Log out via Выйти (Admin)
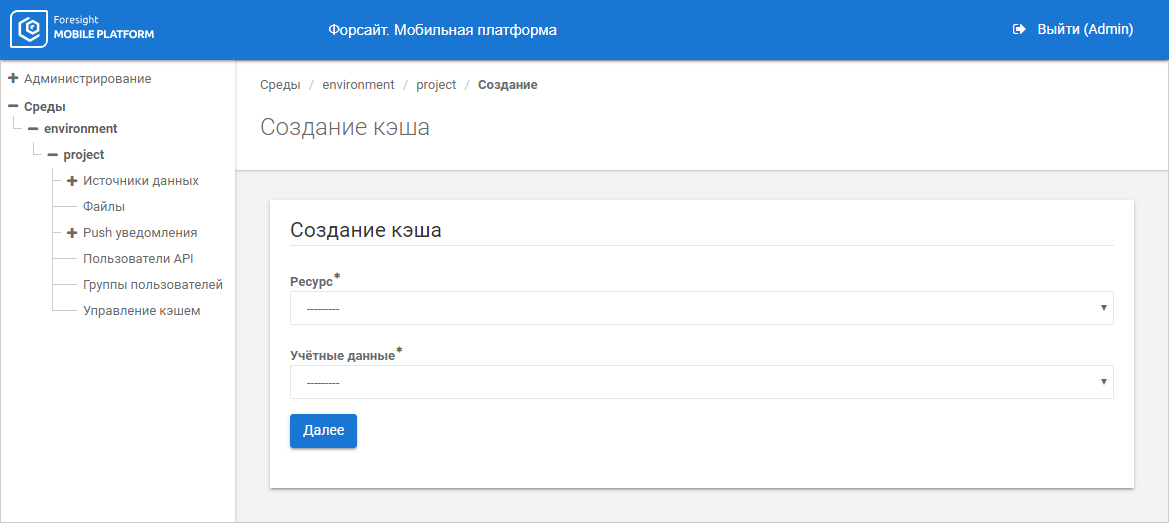This screenshot has width=1169, height=523. click(x=1084, y=30)
